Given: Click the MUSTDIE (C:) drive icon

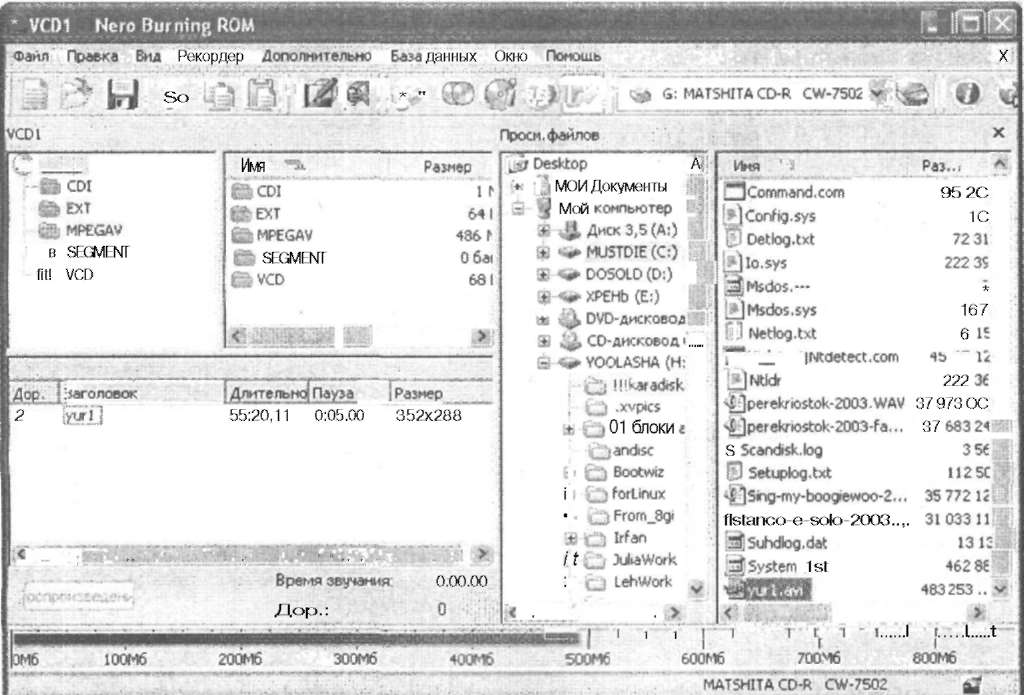Looking at the screenshot, I should click(x=569, y=253).
